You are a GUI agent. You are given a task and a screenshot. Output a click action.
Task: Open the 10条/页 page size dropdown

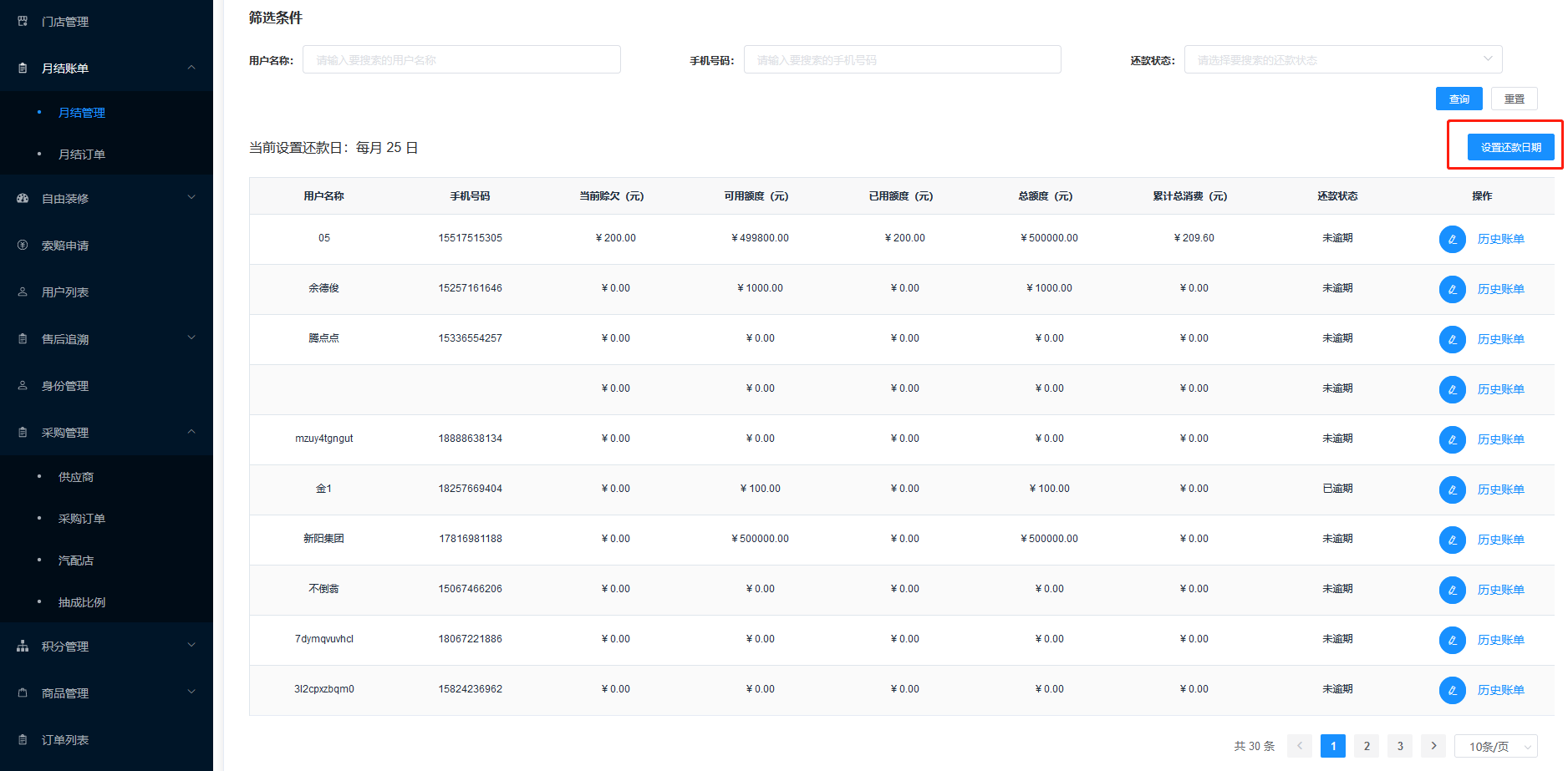(x=1496, y=746)
